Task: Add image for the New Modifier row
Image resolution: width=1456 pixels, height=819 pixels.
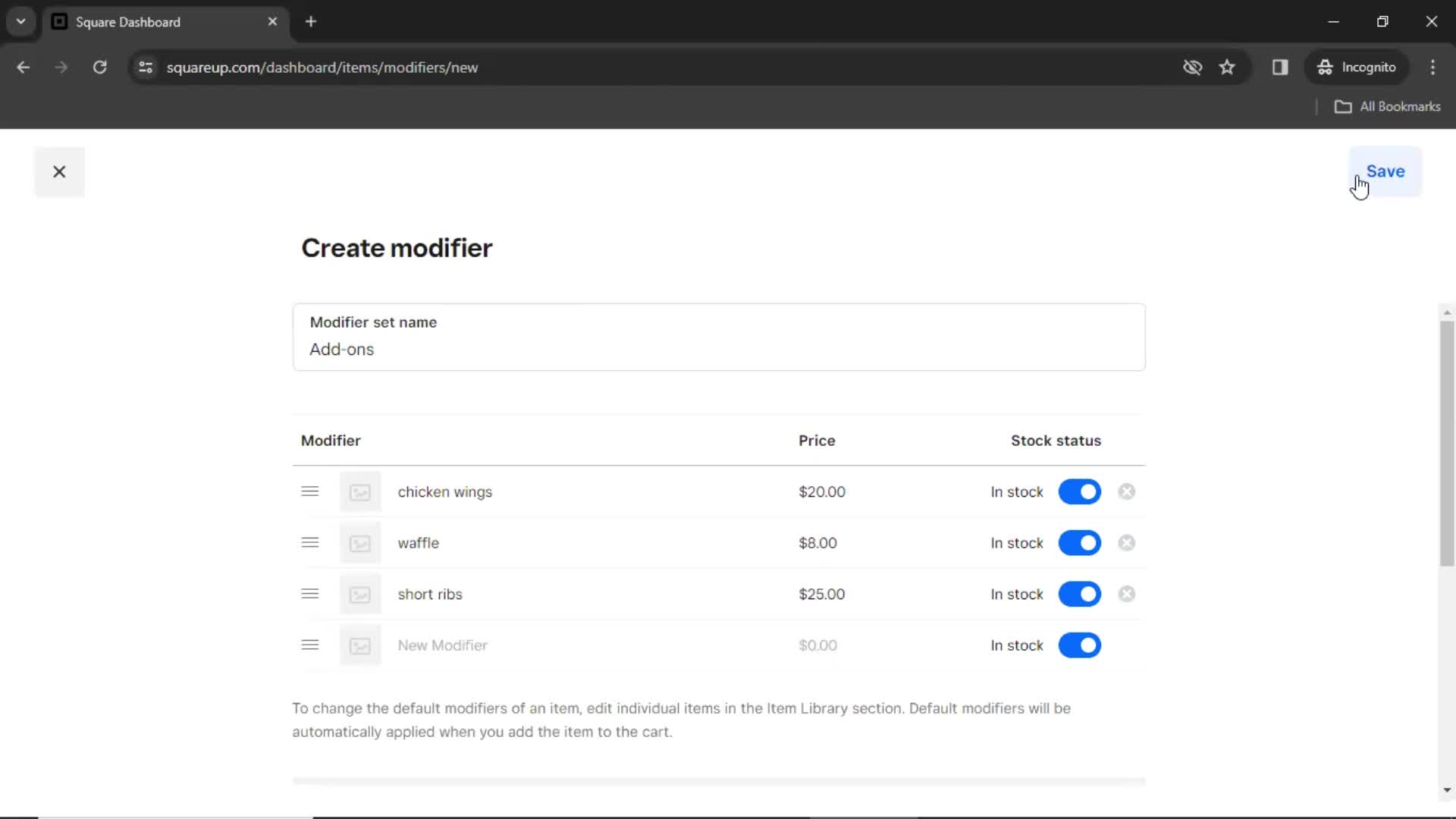Action: coord(360,645)
